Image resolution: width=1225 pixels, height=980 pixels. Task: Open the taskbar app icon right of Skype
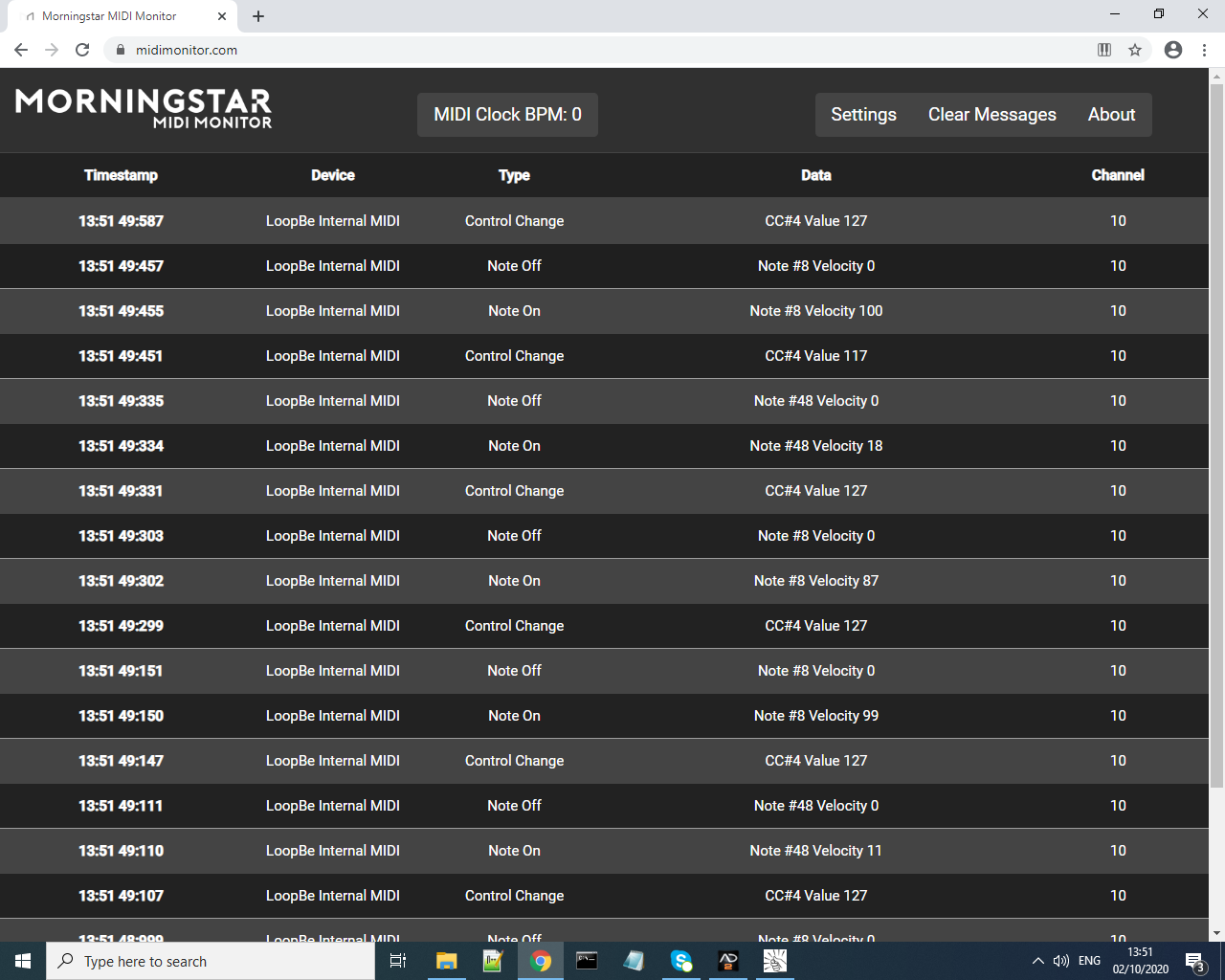(728, 961)
